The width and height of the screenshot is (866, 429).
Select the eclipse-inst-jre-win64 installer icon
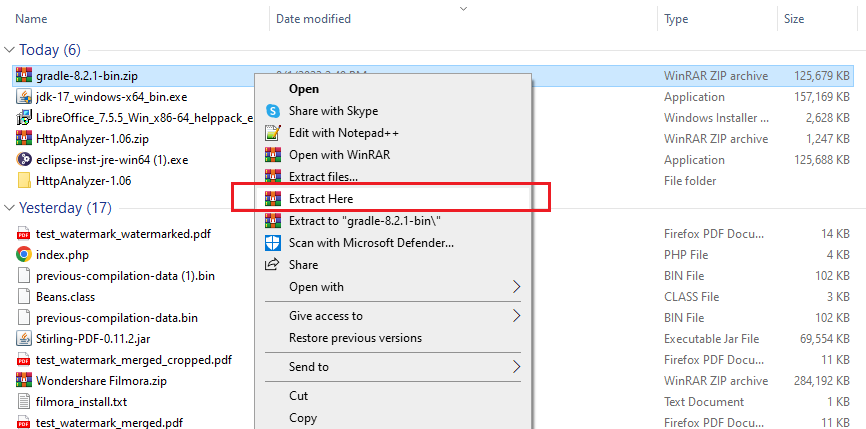(x=24, y=160)
